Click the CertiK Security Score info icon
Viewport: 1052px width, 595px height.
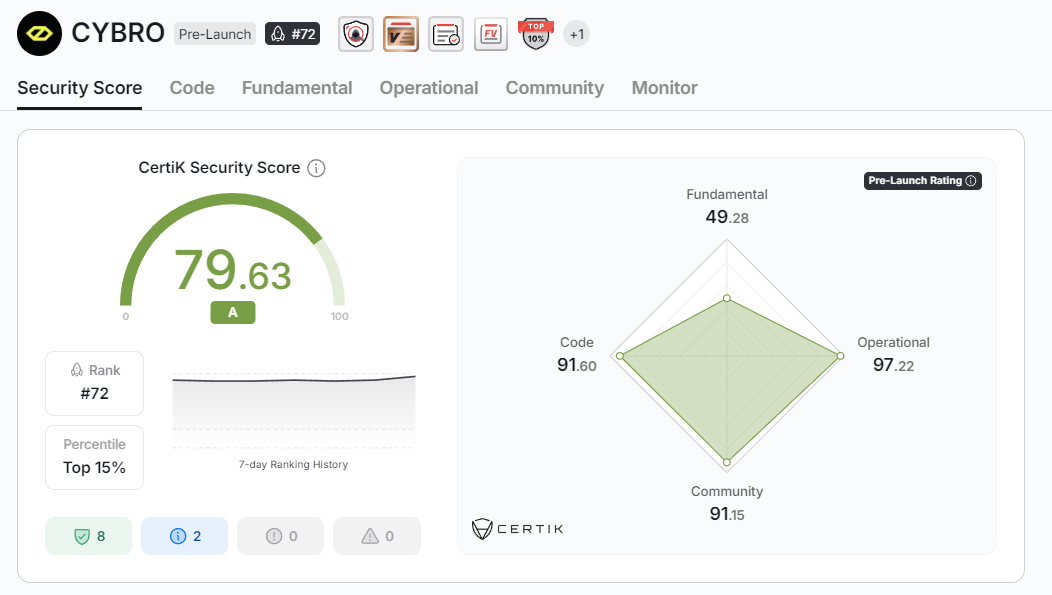pos(316,168)
